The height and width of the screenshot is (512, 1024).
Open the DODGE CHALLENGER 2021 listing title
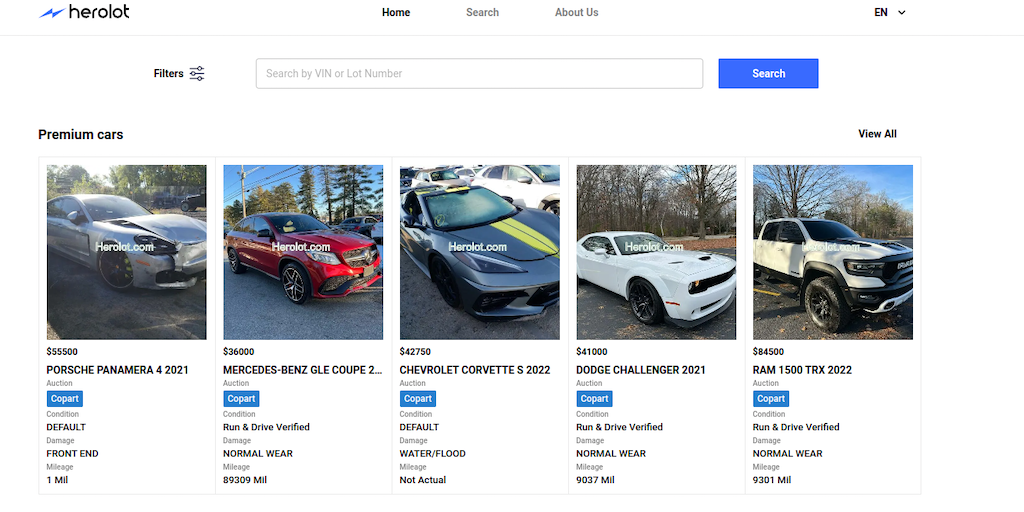pyautogui.click(x=641, y=370)
